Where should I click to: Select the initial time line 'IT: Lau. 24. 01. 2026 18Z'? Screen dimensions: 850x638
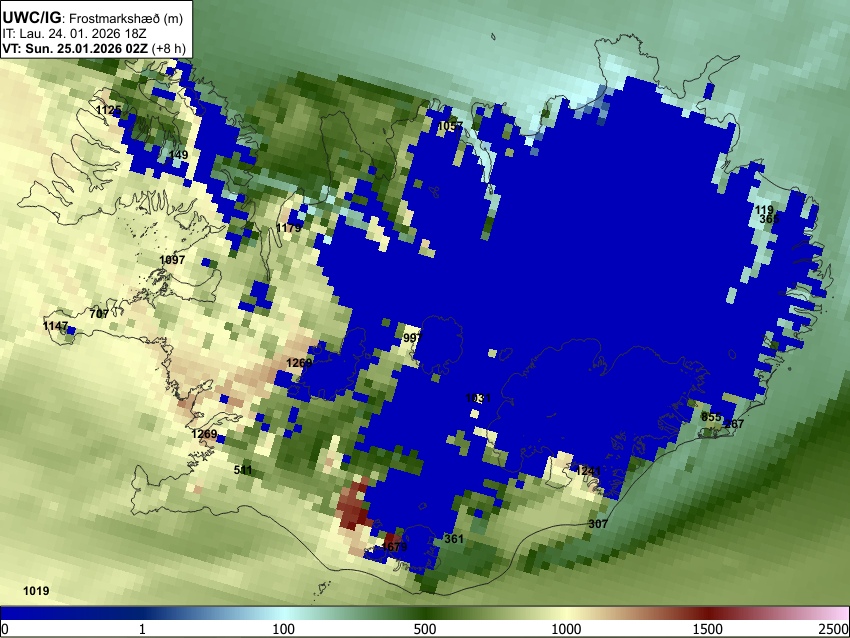coord(74,34)
